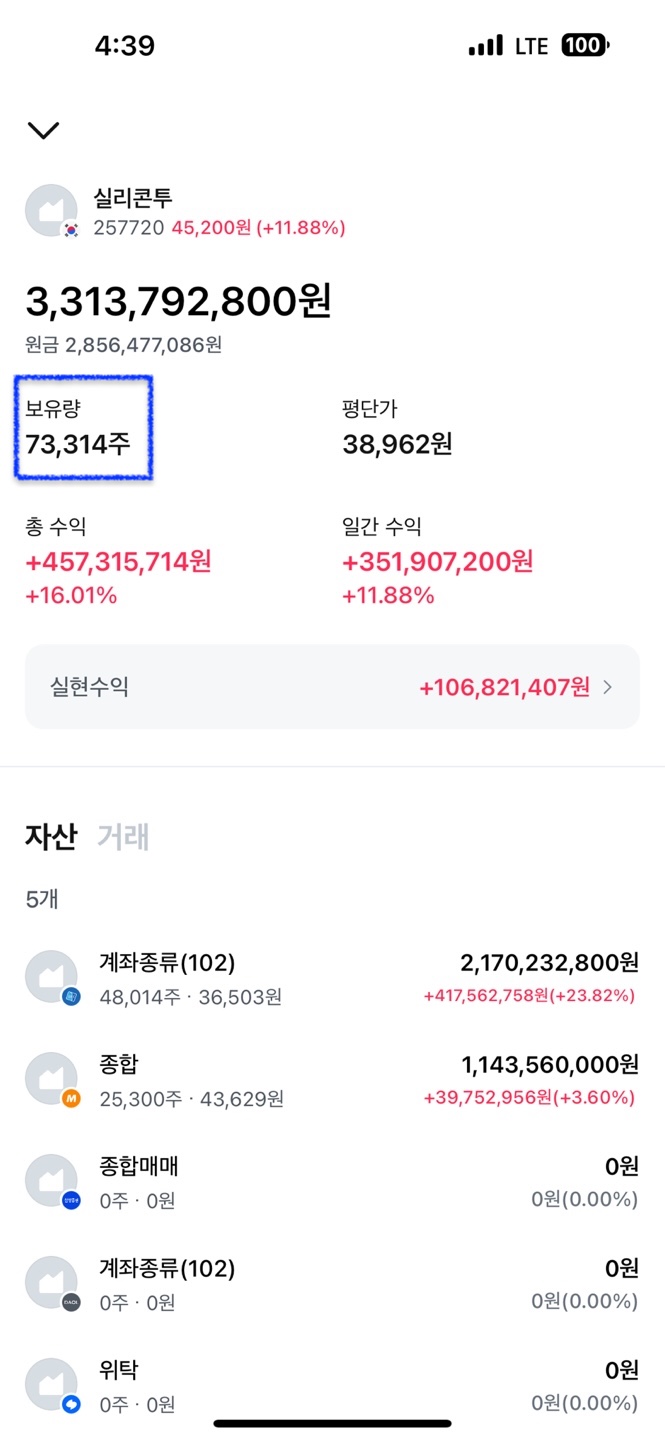Tap the 위탁 account icon
The image size is (665, 1440).
[51, 1385]
